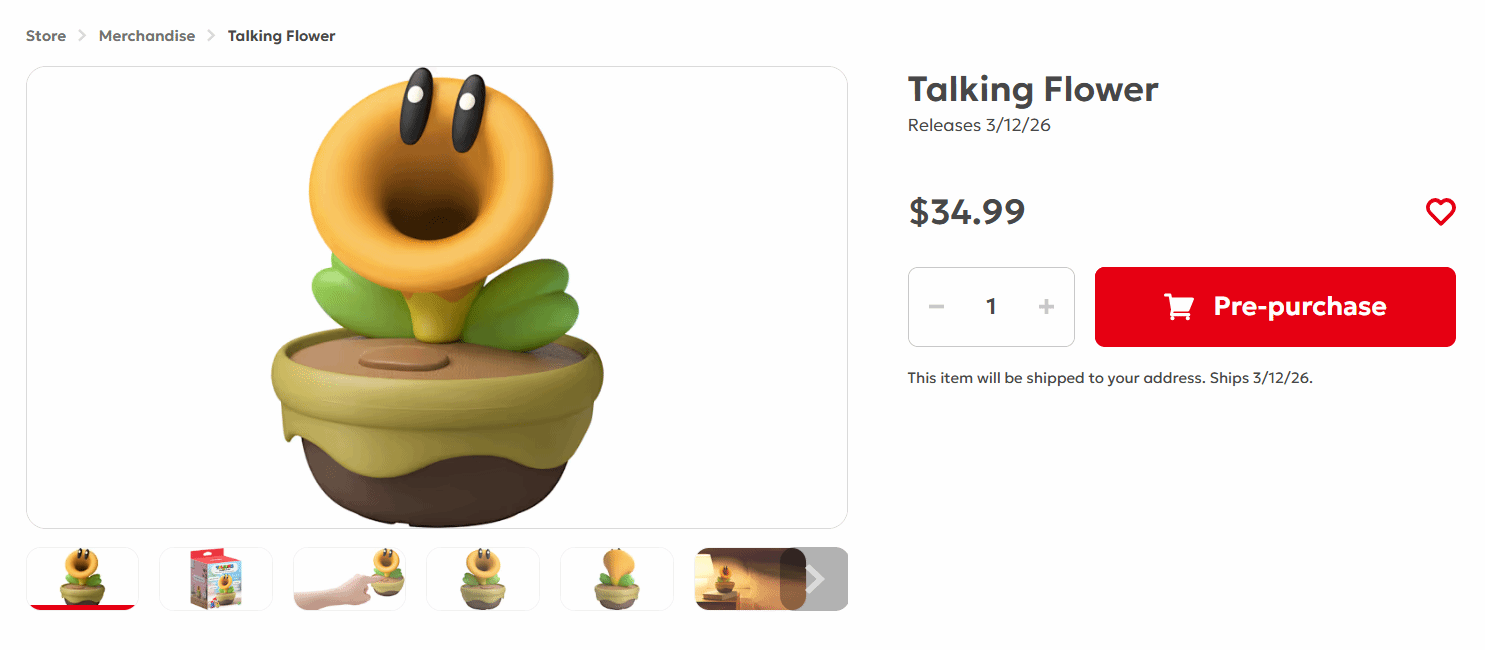Select the thumbnail with finger pressing flower
Viewport: 1485px width, 650px height.
pyautogui.click(x=349, y=578)
